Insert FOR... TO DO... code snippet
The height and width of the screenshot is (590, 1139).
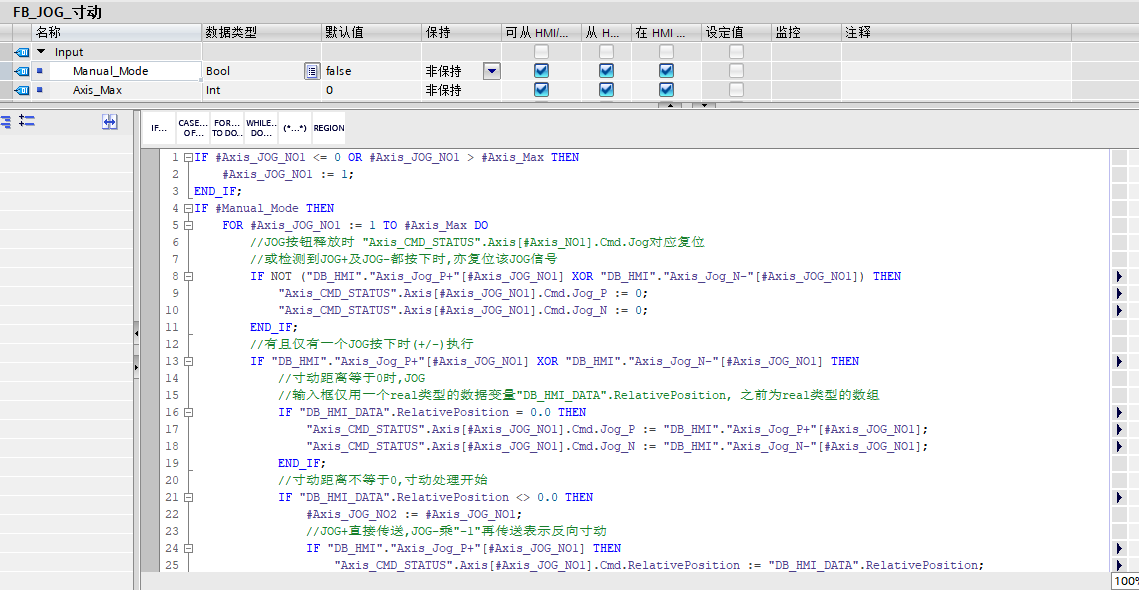[227, 128]
